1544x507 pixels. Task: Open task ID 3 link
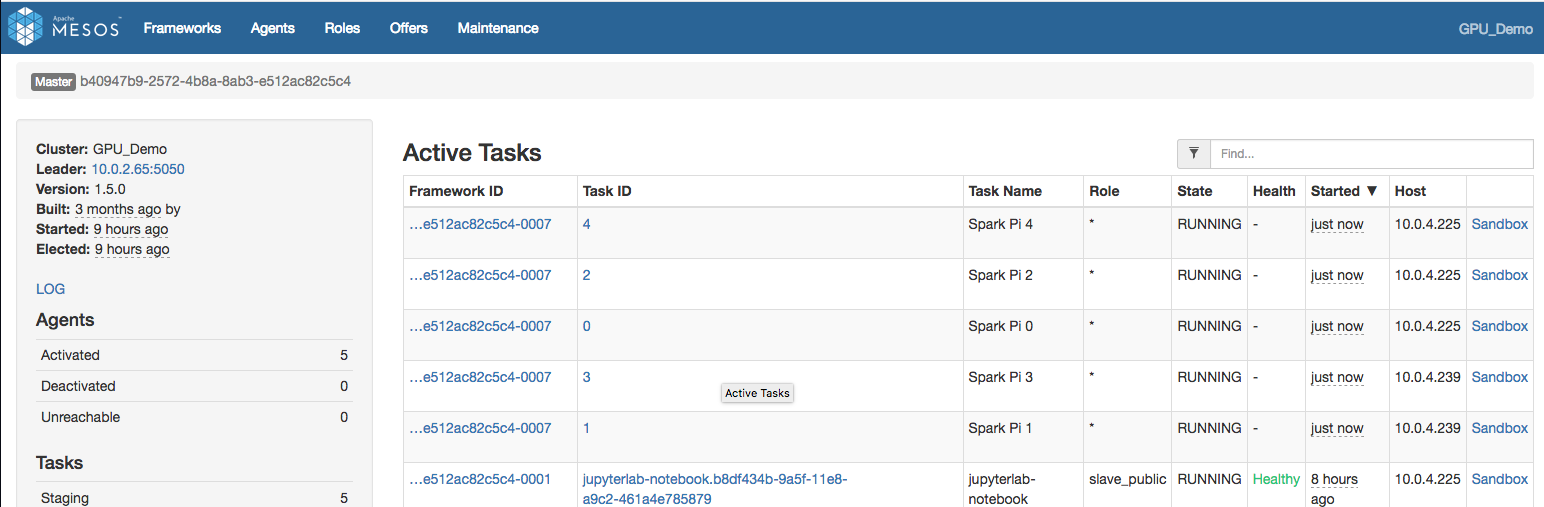[586, 377]
